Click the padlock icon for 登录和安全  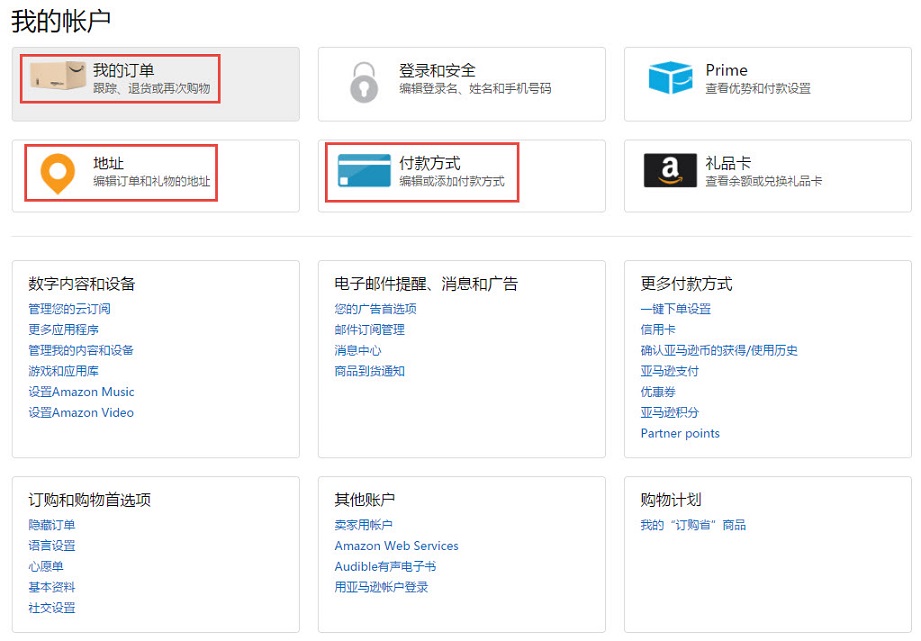(x=364, y=82)
